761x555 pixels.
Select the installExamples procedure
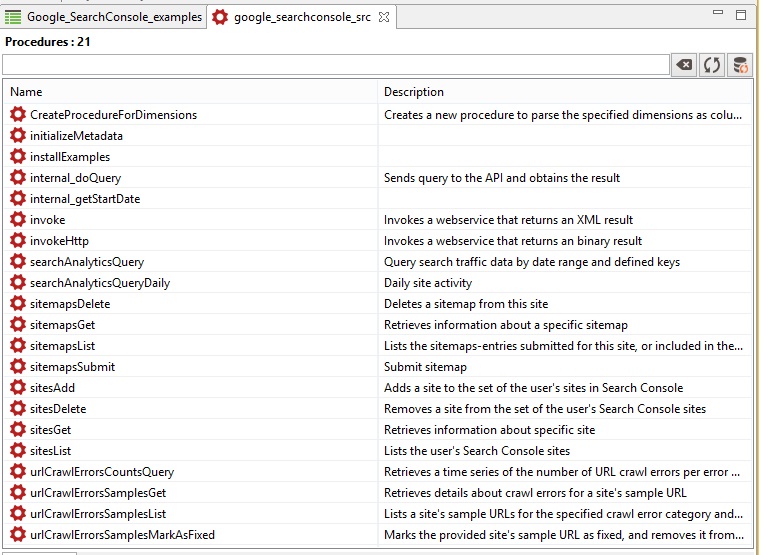tap(70, 157)
